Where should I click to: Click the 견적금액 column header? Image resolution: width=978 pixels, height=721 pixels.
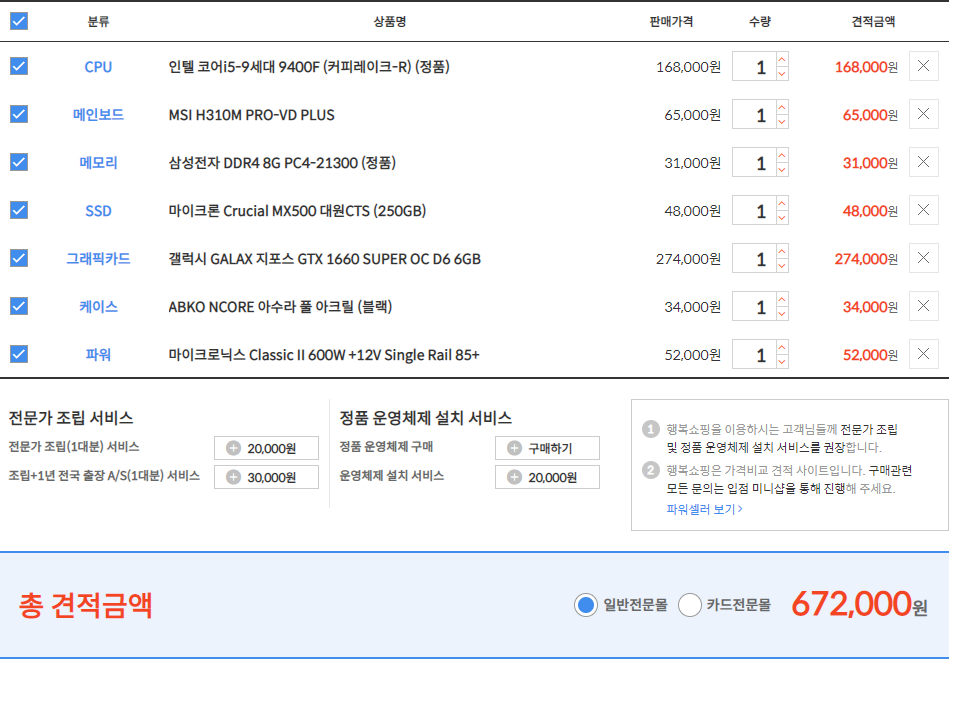point(873,21)
